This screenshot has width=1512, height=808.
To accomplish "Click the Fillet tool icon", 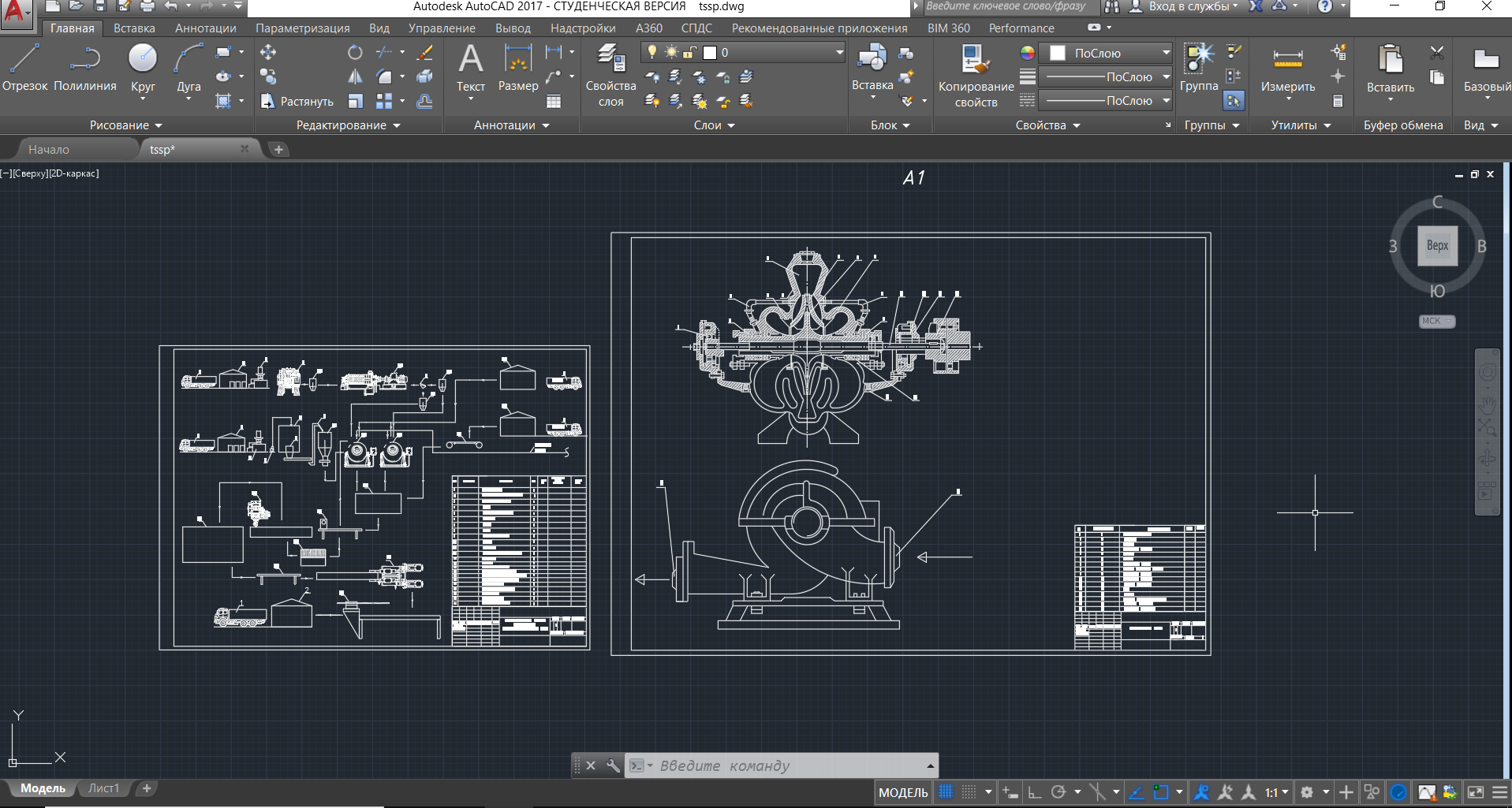I will point(384,76).
